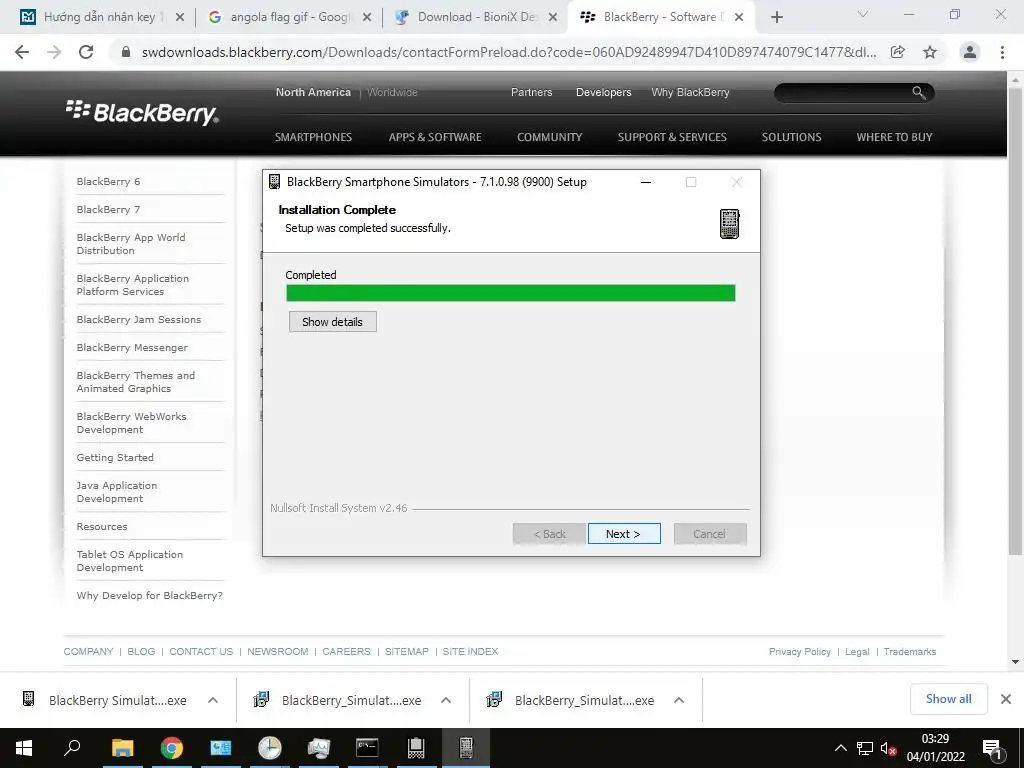Bookmark this page with the star icon
1024x768 pixels.
pyautogui.click(x=930, y=52)
